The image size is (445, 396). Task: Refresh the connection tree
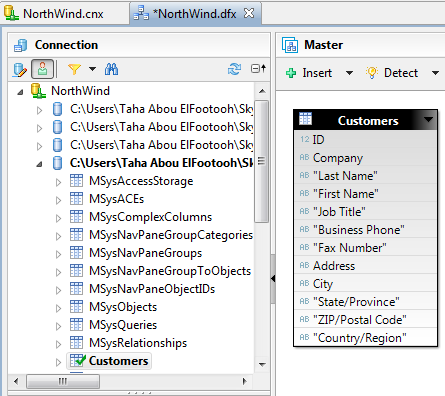click(x=234, y=69)
